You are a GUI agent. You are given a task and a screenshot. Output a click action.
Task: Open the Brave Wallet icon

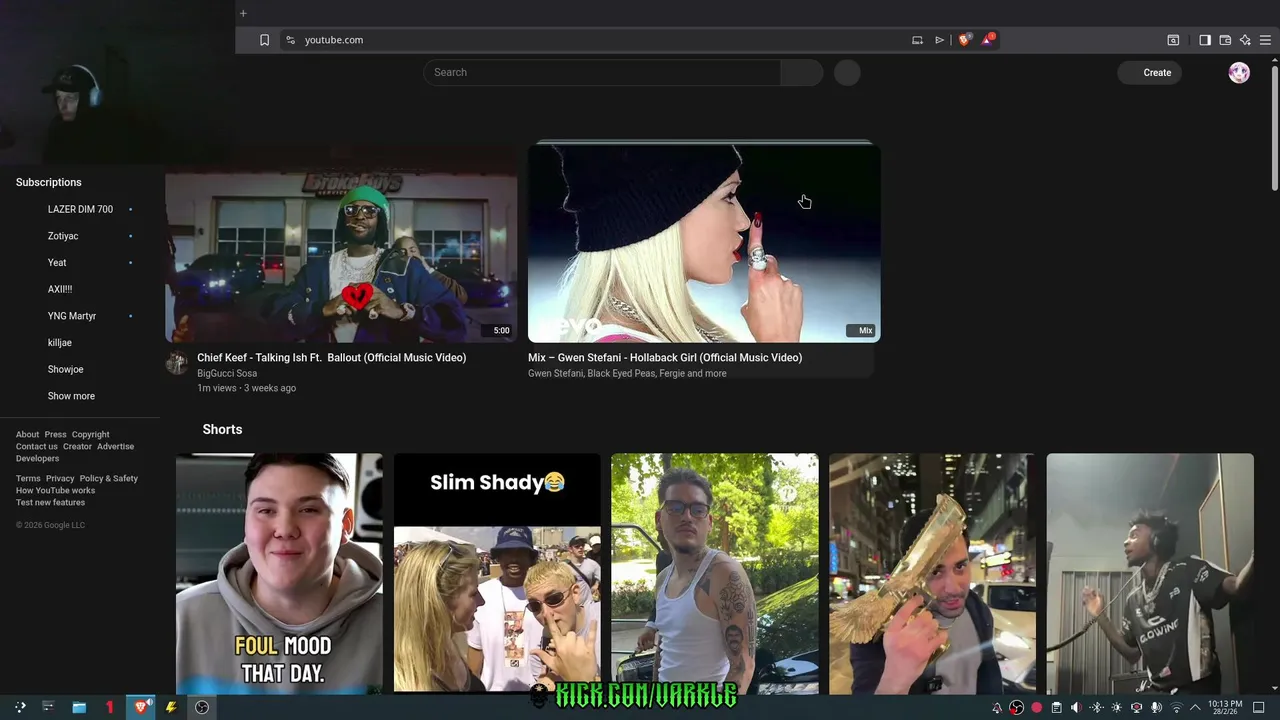[1225, 40]
